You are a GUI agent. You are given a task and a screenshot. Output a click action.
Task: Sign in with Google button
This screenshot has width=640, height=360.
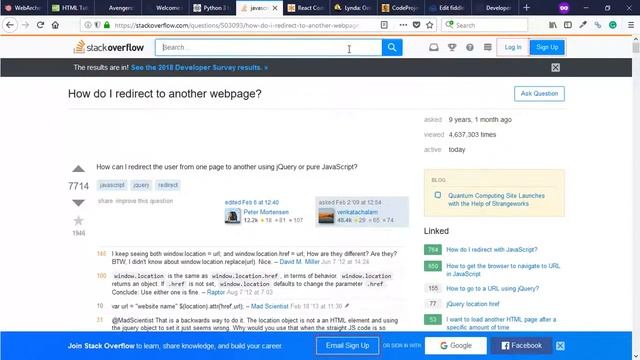[456, 346]
